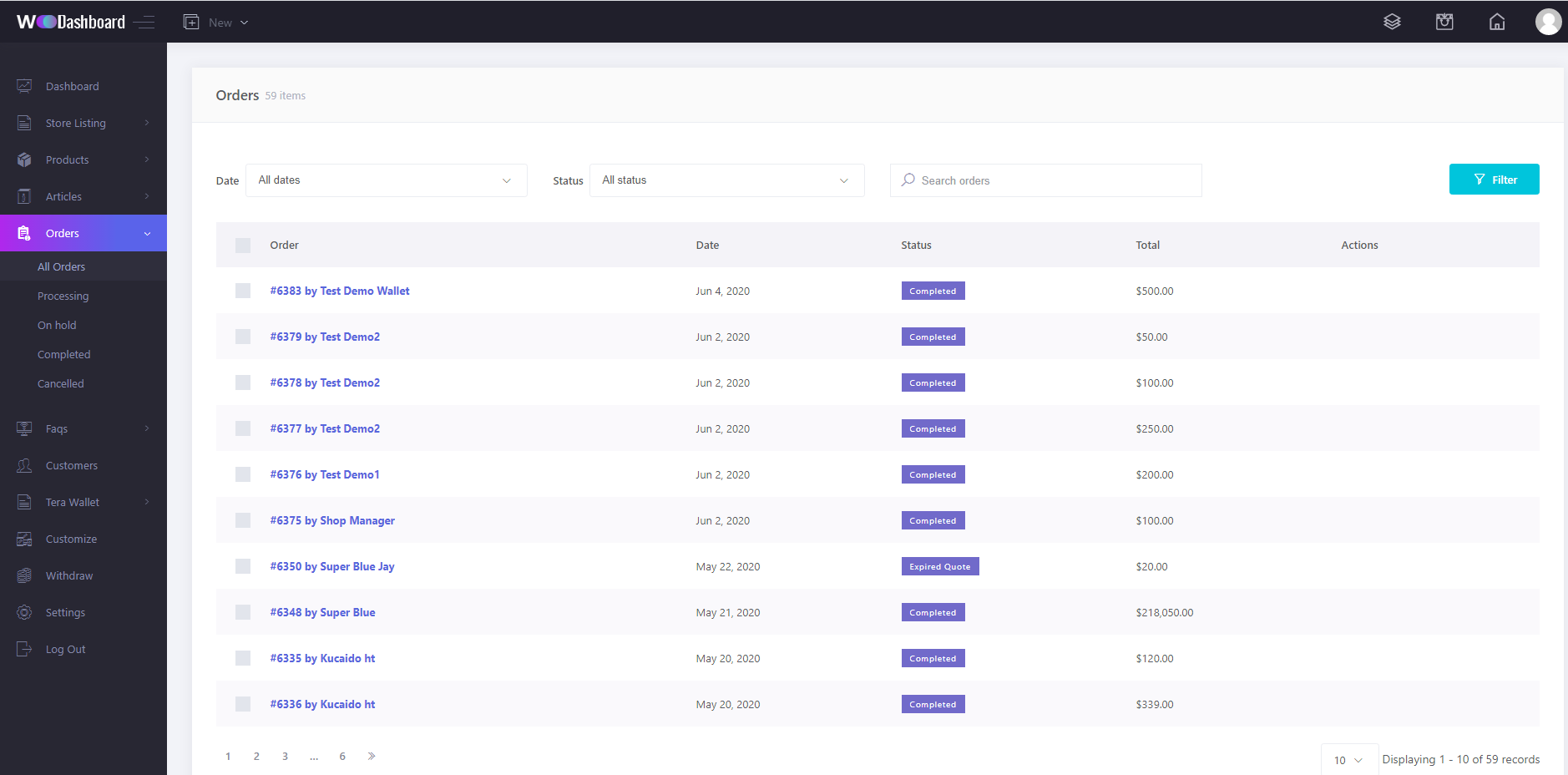Tick the checkbox for order #6383

coord(243,291)
